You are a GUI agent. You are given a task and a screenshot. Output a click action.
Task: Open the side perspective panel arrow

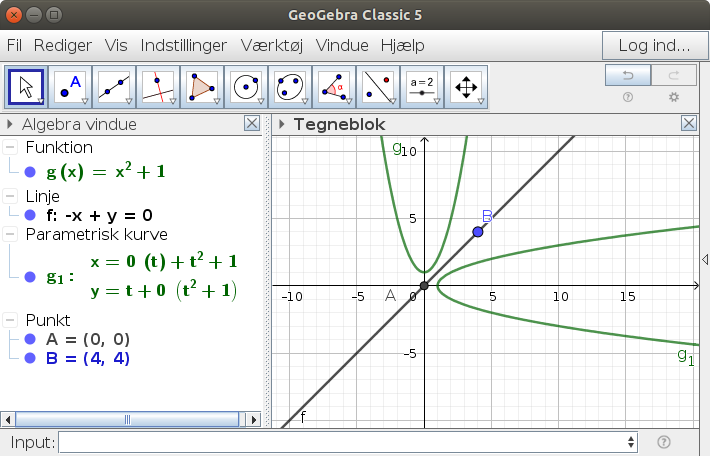point(705,259)
